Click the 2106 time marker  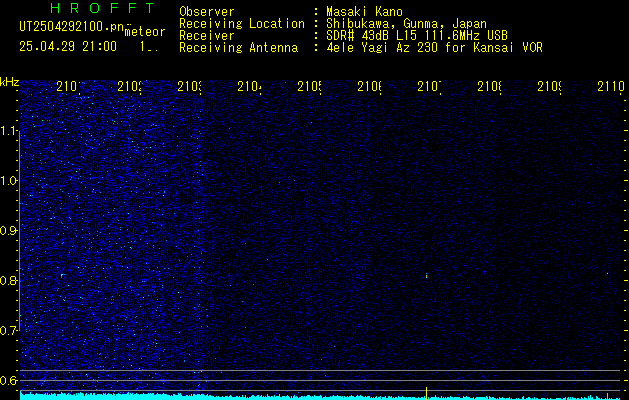(x=369, y=86)
